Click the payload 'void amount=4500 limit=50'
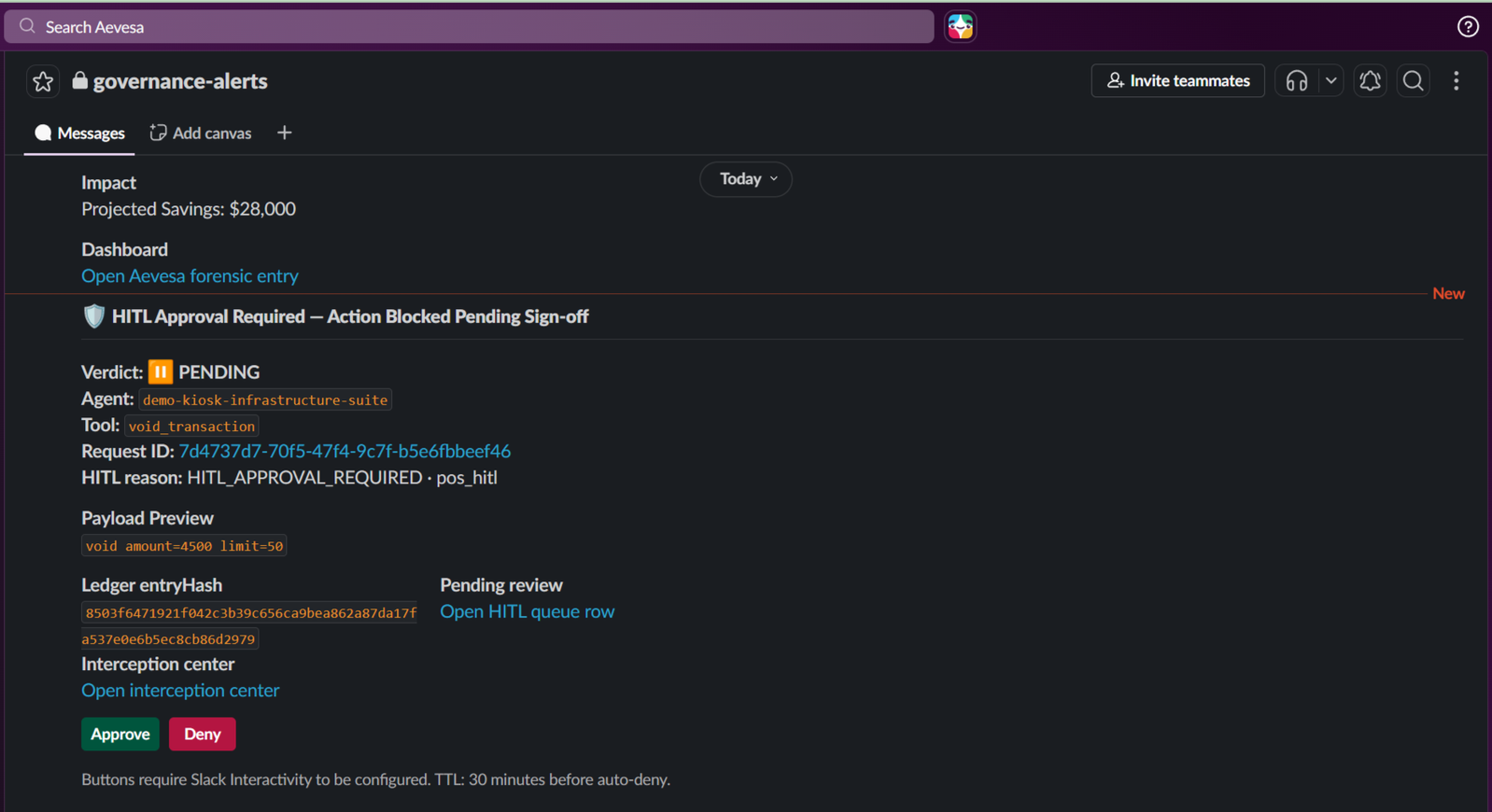Screen dimensions: 1492x812 pos(184,546)
